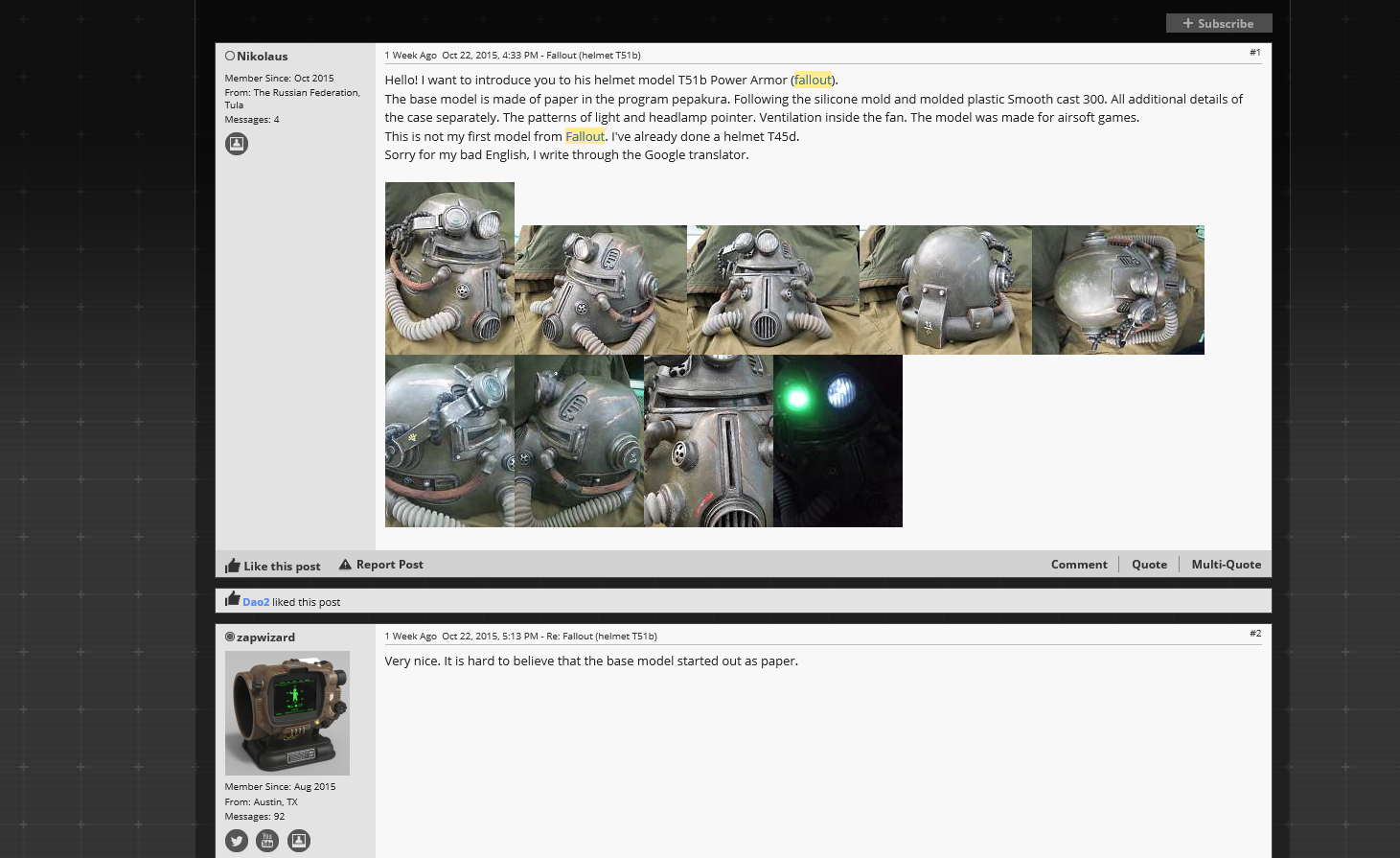1400x858 pixels.
Task: Open Dao2 user profile link
Action: 256,602
